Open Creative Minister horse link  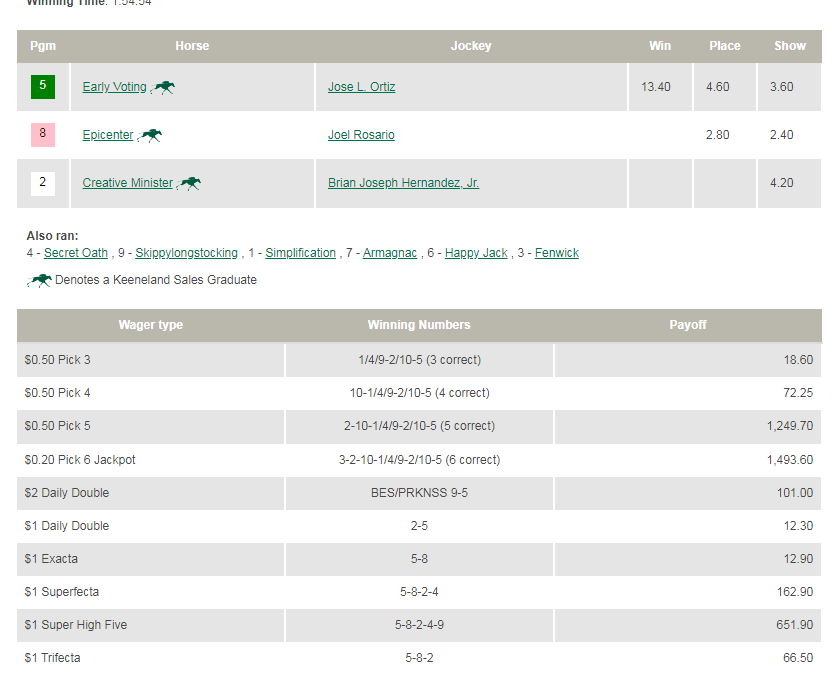(x=127, y=183)
